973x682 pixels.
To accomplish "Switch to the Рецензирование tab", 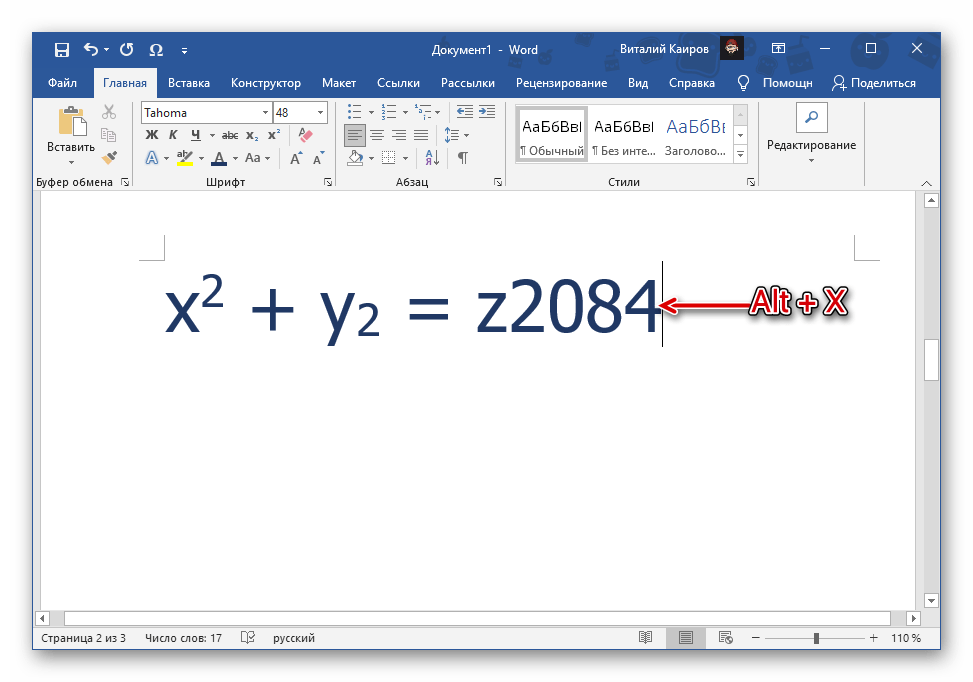I will [561, 83].
